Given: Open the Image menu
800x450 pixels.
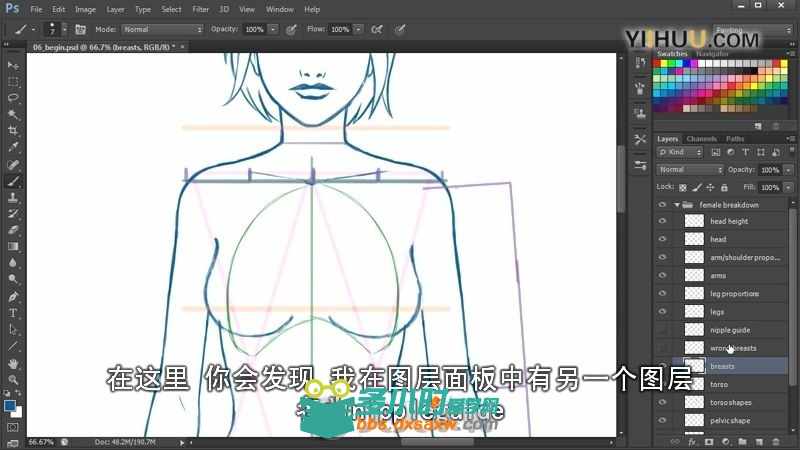Looking at the screenshot, I should [x=85, y=9].
